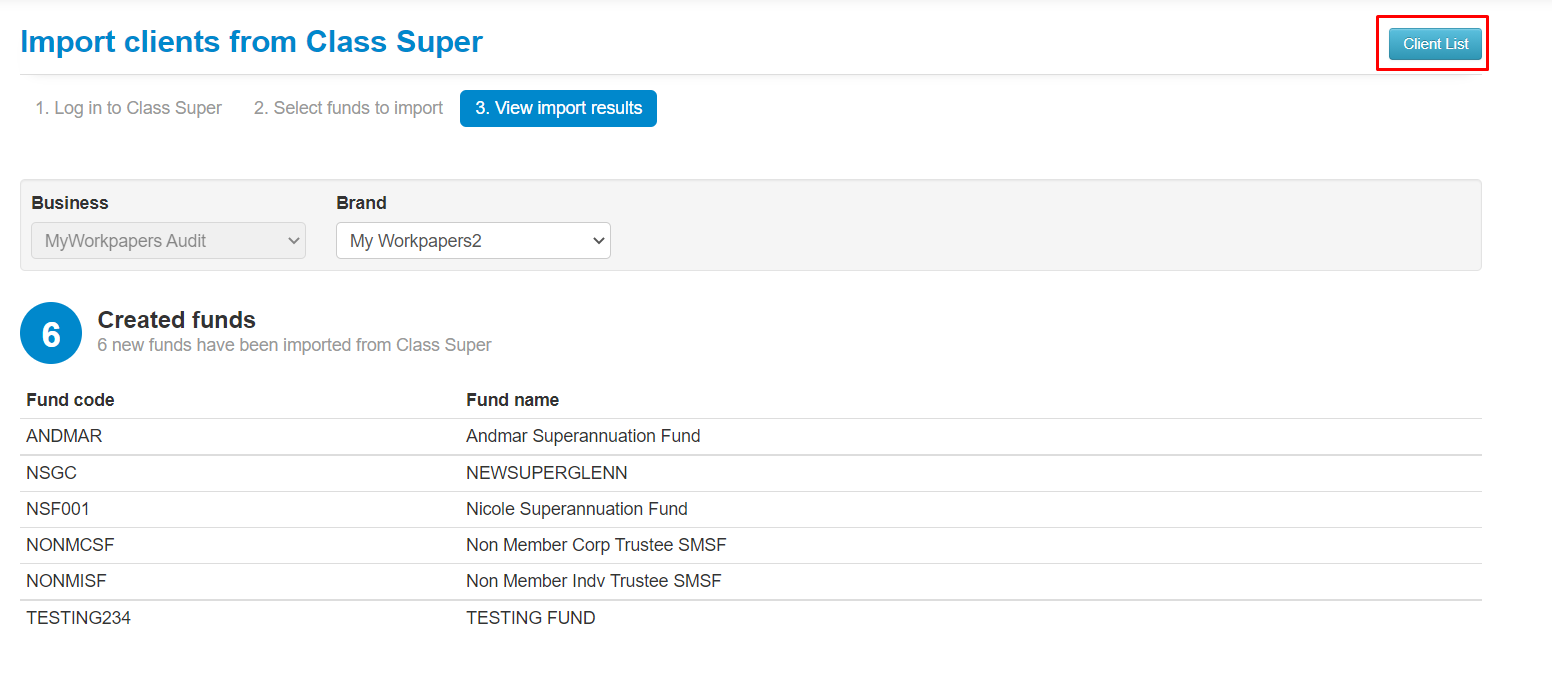
Task: Click Nicole Superannuation Fund name
Action: pos(577,509)
